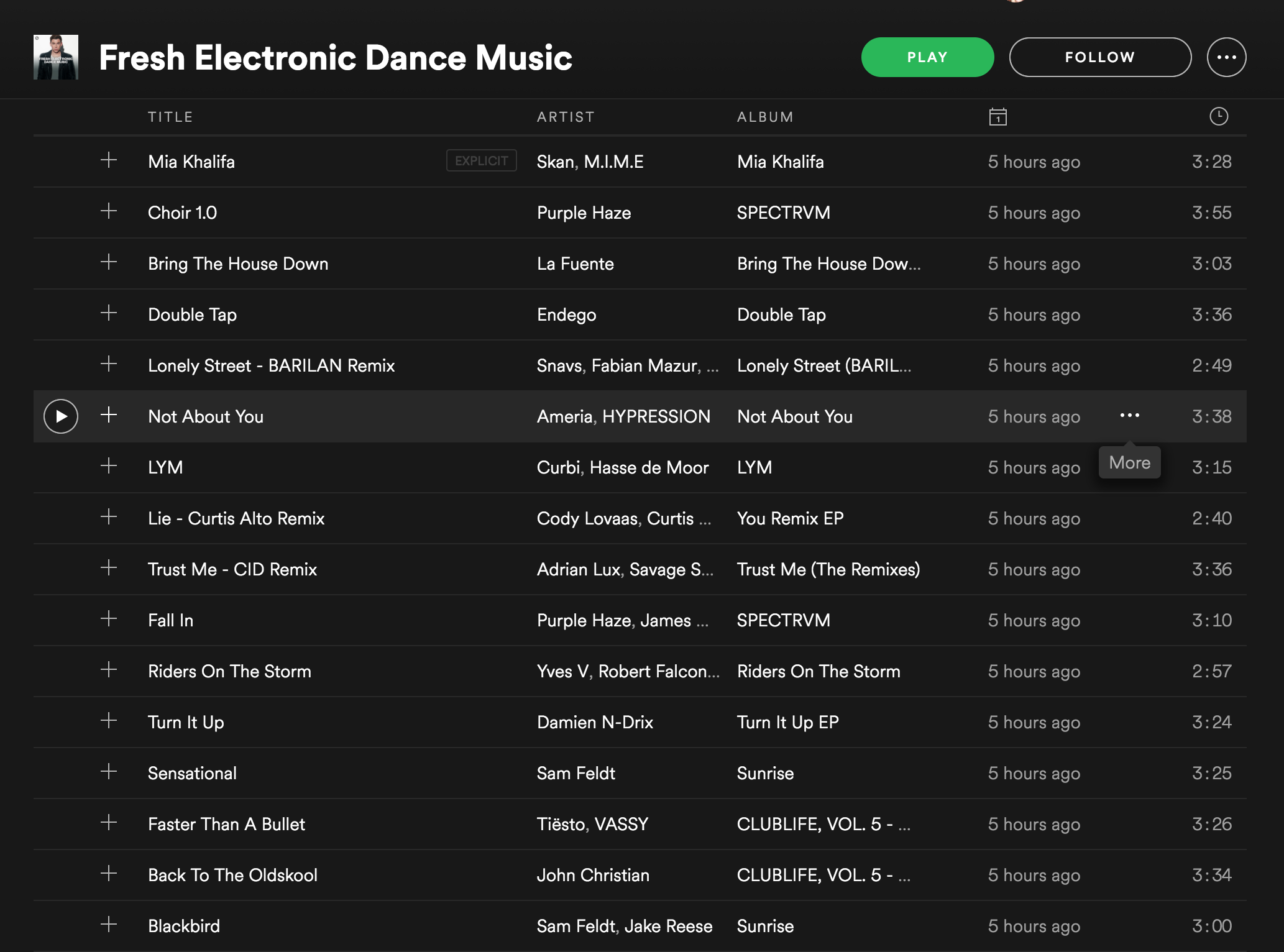Save Lonely Street BARILAN Remix to library

[109, 364]
